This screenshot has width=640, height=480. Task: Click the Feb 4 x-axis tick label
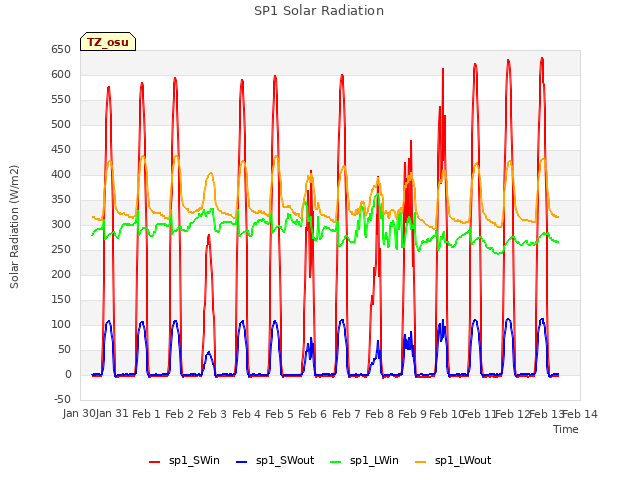[246, 414]
